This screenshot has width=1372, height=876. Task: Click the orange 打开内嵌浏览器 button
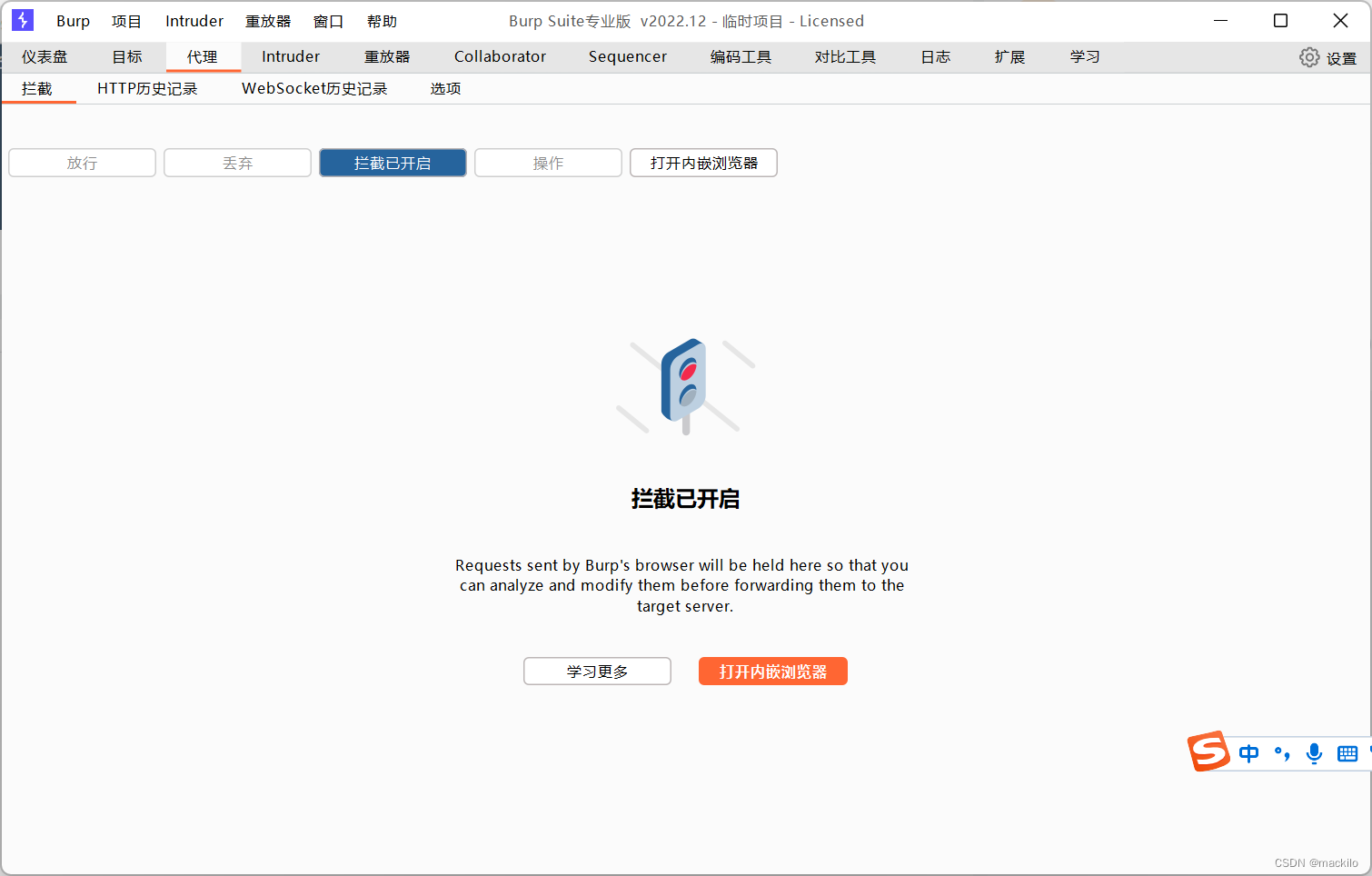[x=773, y=671]
